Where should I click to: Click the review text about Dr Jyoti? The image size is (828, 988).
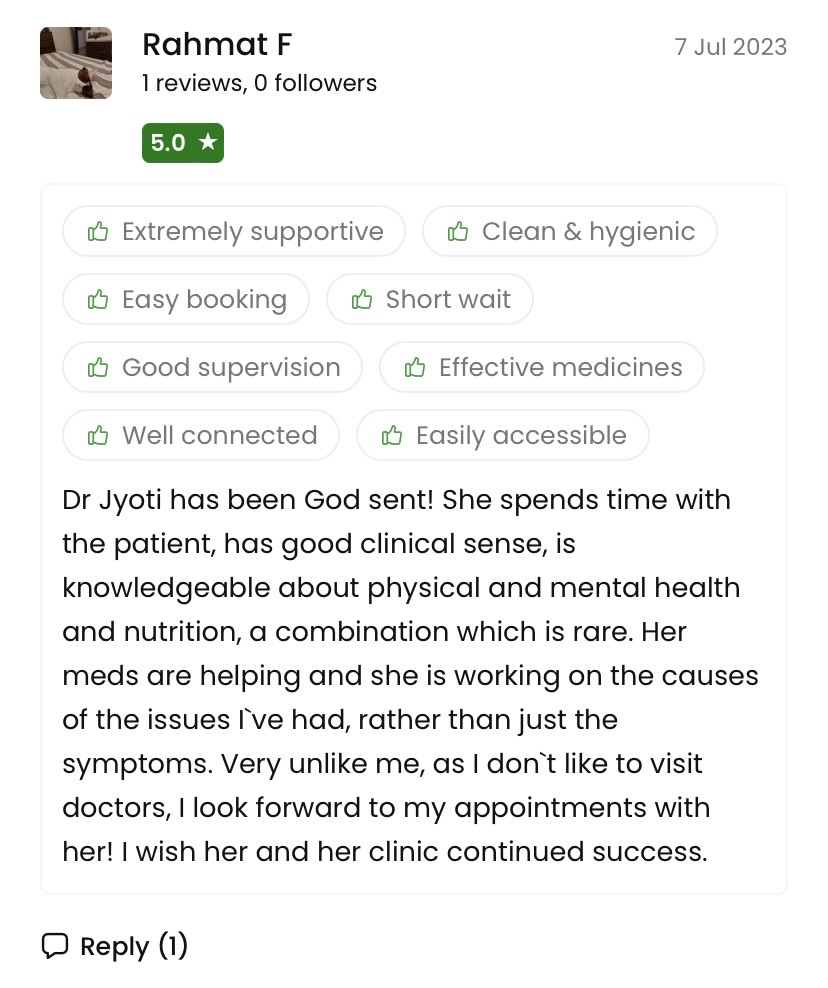410,675
